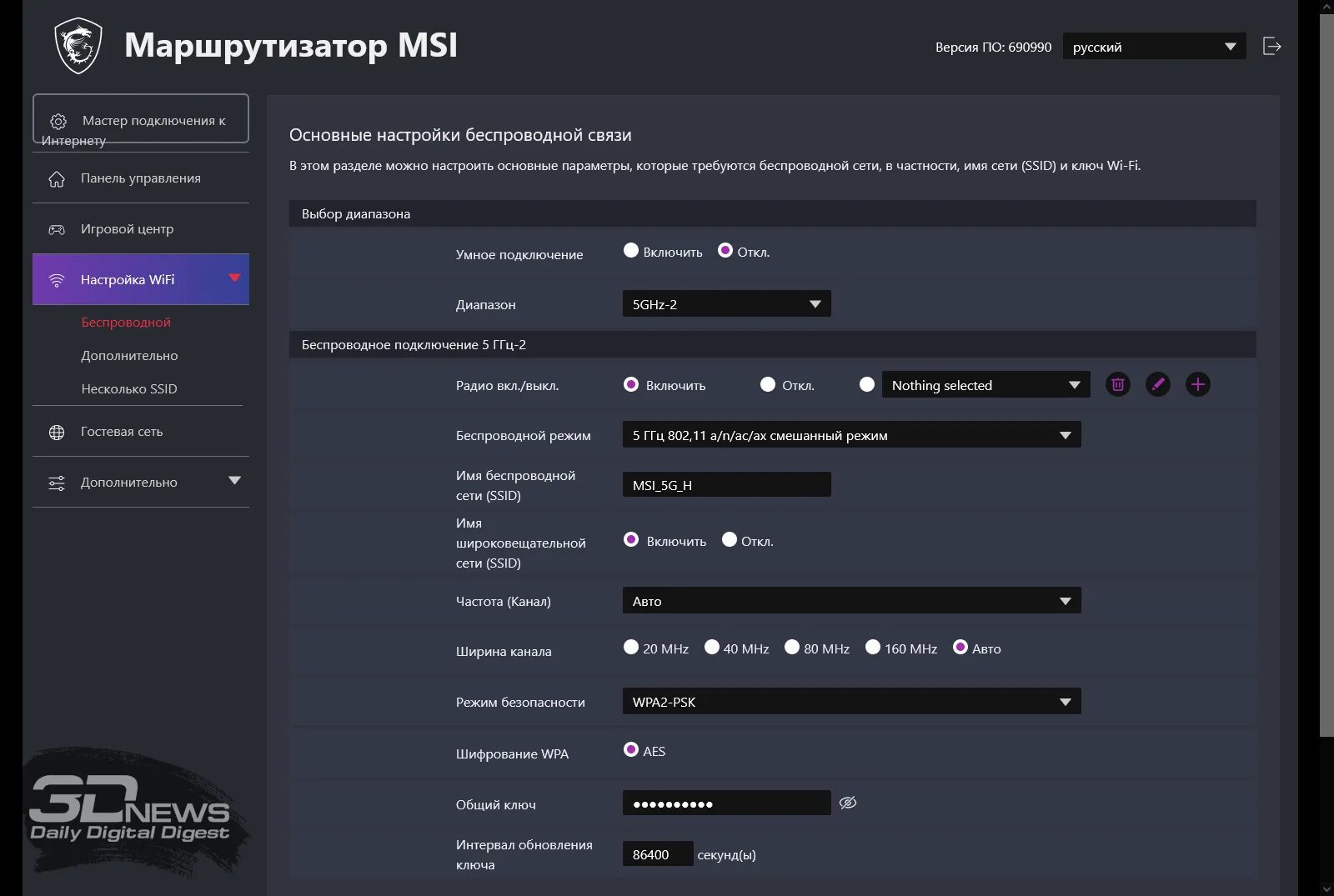Viewport: 1334px width, 896px height.
Task: Open the Частота (Канал) dropdown
Action: (852, 600)
